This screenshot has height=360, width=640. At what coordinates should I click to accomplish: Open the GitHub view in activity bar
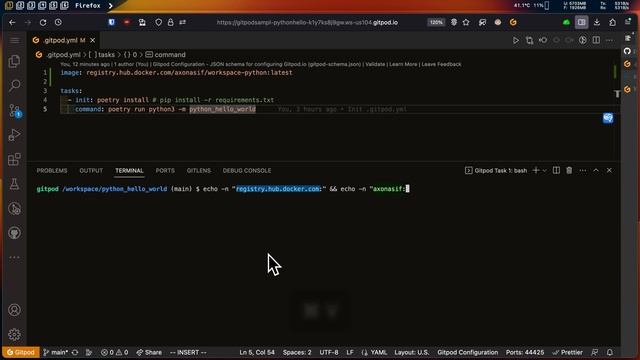[14, 233]
